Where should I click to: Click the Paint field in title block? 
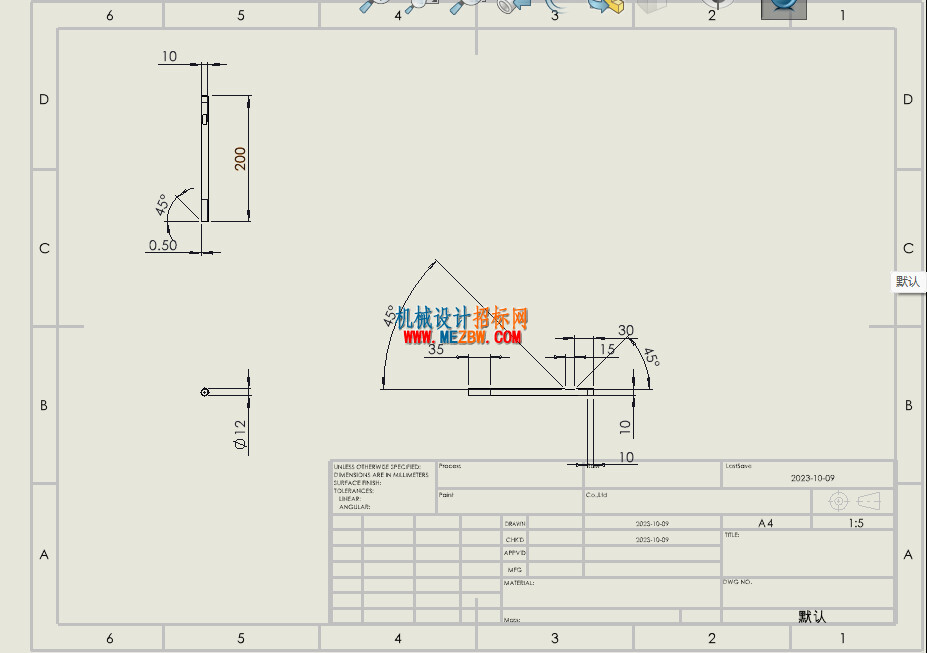(510, 501)
